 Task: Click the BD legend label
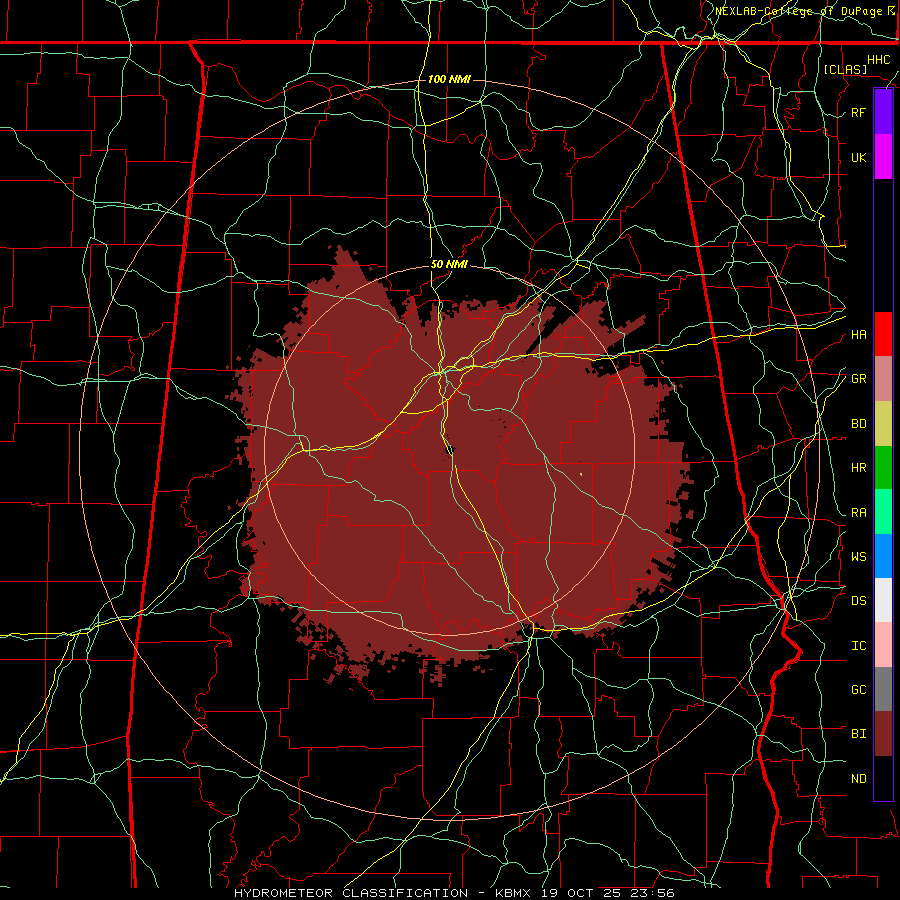858,424
